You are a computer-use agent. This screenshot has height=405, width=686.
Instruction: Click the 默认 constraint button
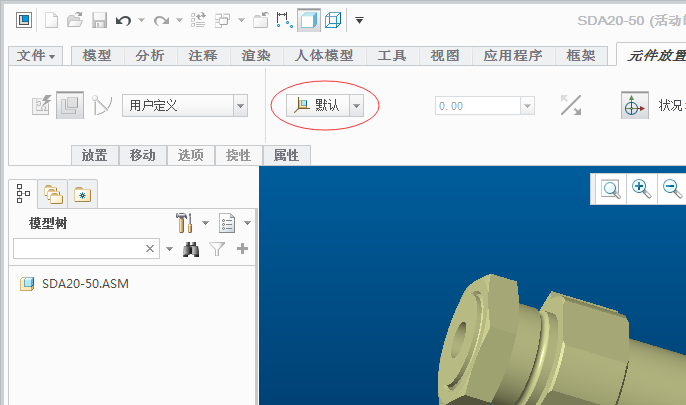318,105
